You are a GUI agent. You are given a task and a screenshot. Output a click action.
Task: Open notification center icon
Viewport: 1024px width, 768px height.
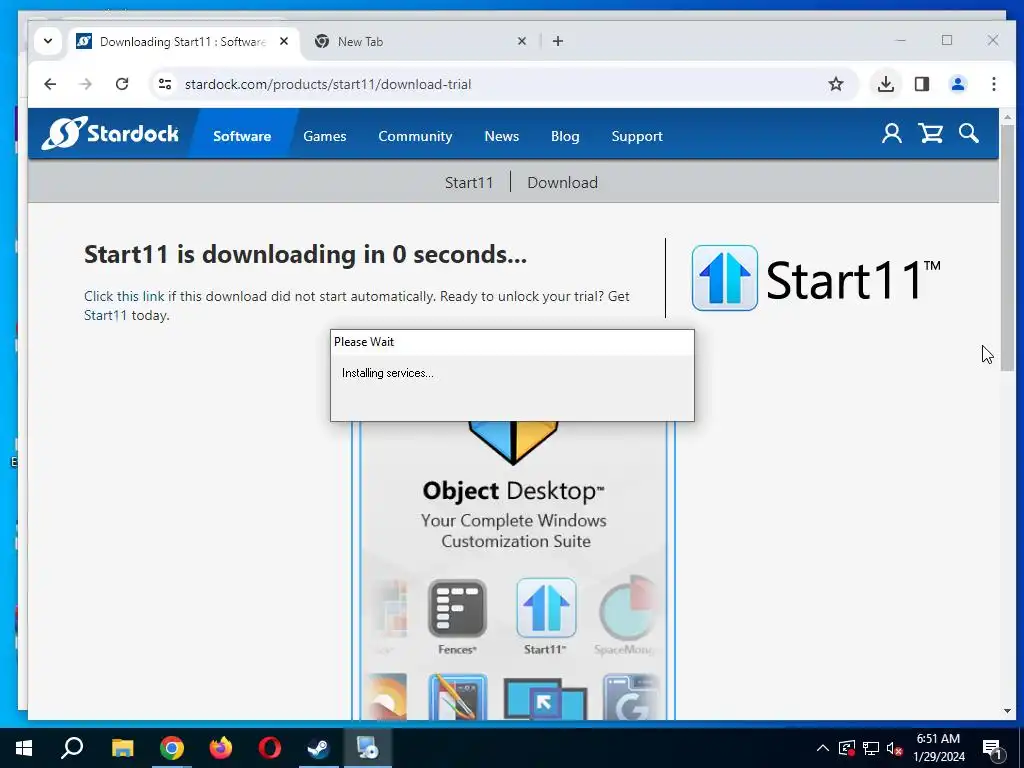coord(993,749)
